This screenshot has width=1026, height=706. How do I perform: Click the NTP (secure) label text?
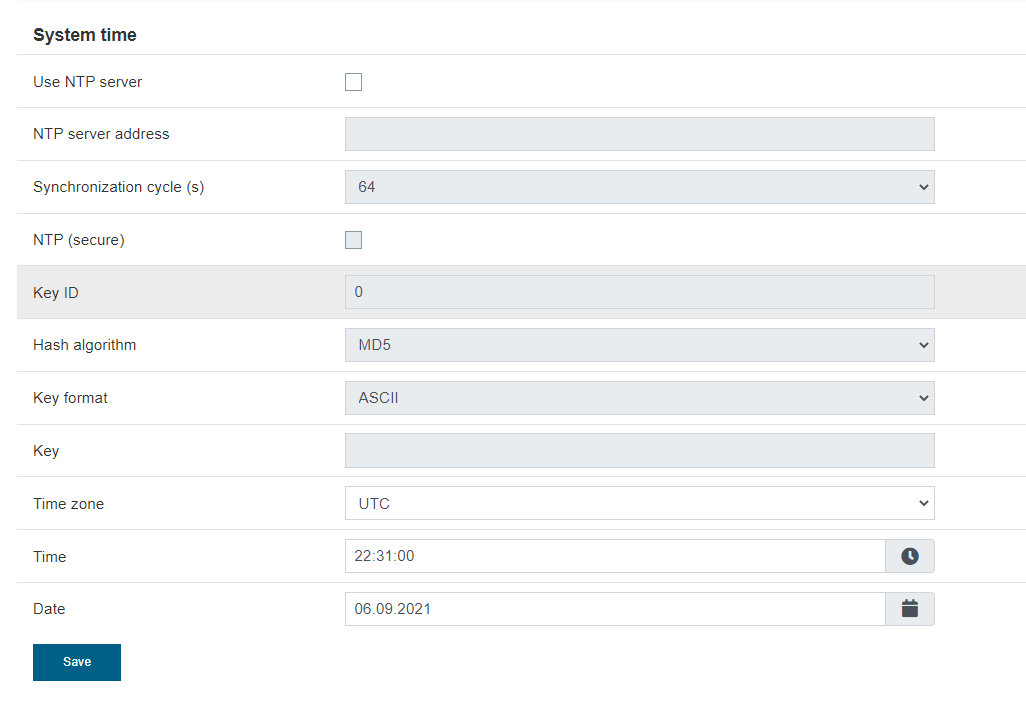tap(79, 240)
